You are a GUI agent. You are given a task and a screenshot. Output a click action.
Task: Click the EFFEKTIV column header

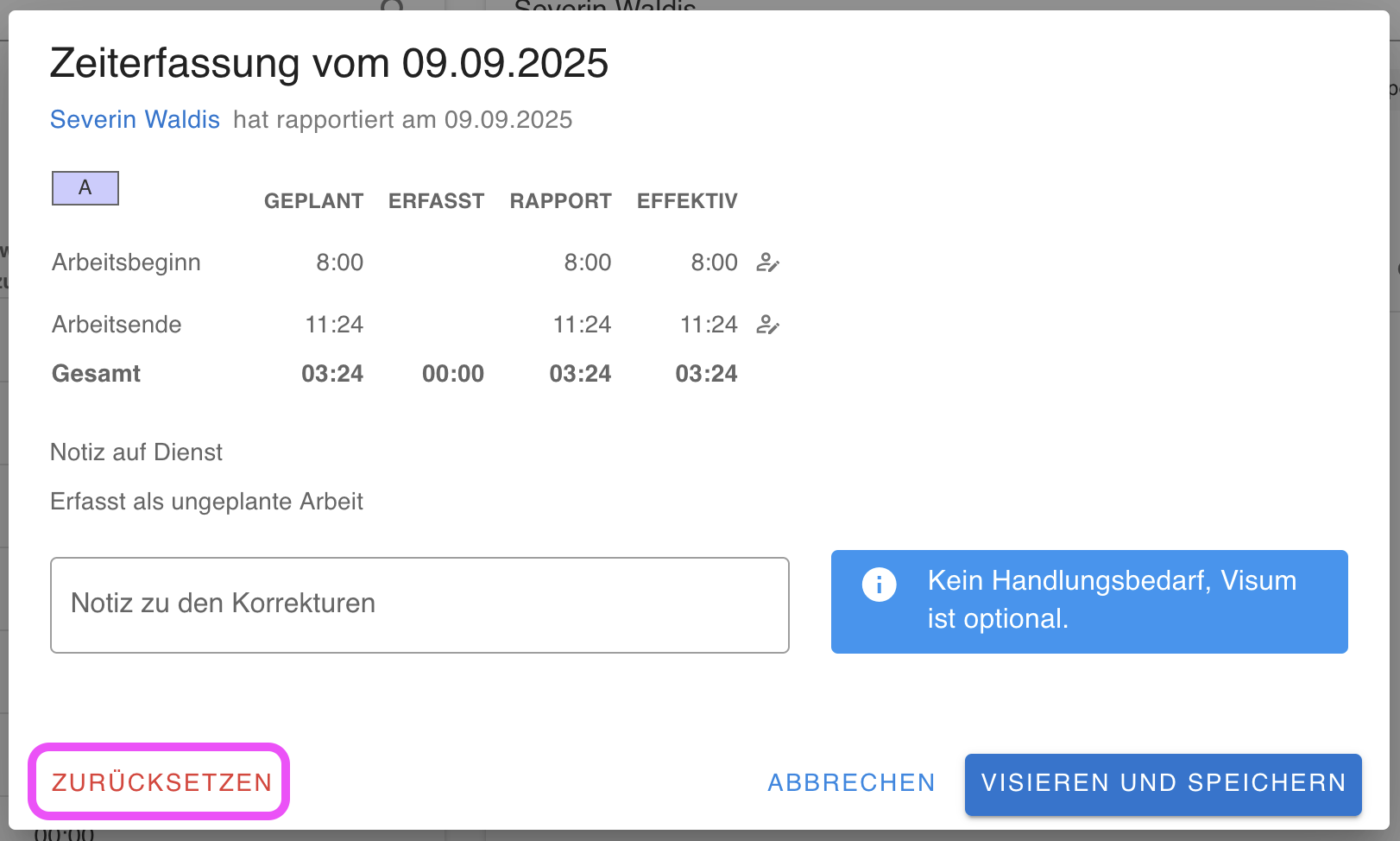click(687, 201)
